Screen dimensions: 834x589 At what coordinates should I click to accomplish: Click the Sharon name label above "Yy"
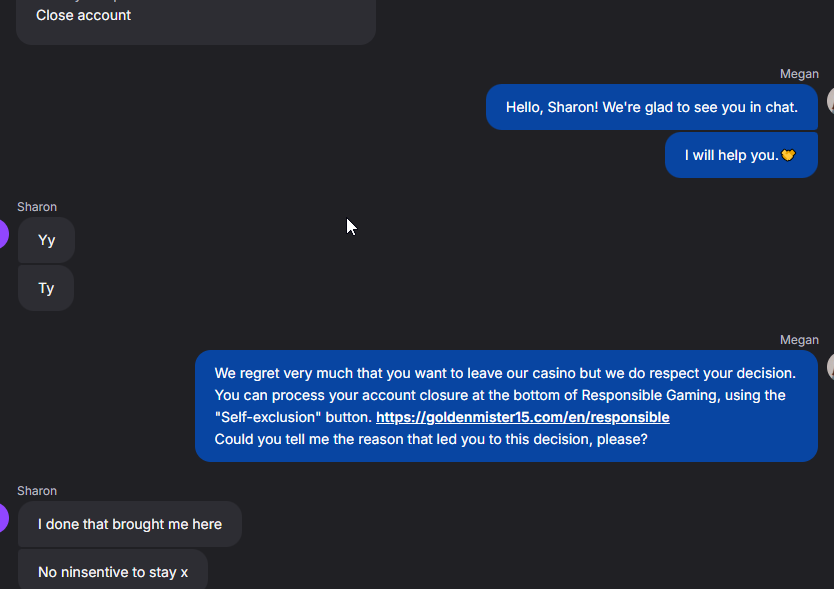pos(37,207)
